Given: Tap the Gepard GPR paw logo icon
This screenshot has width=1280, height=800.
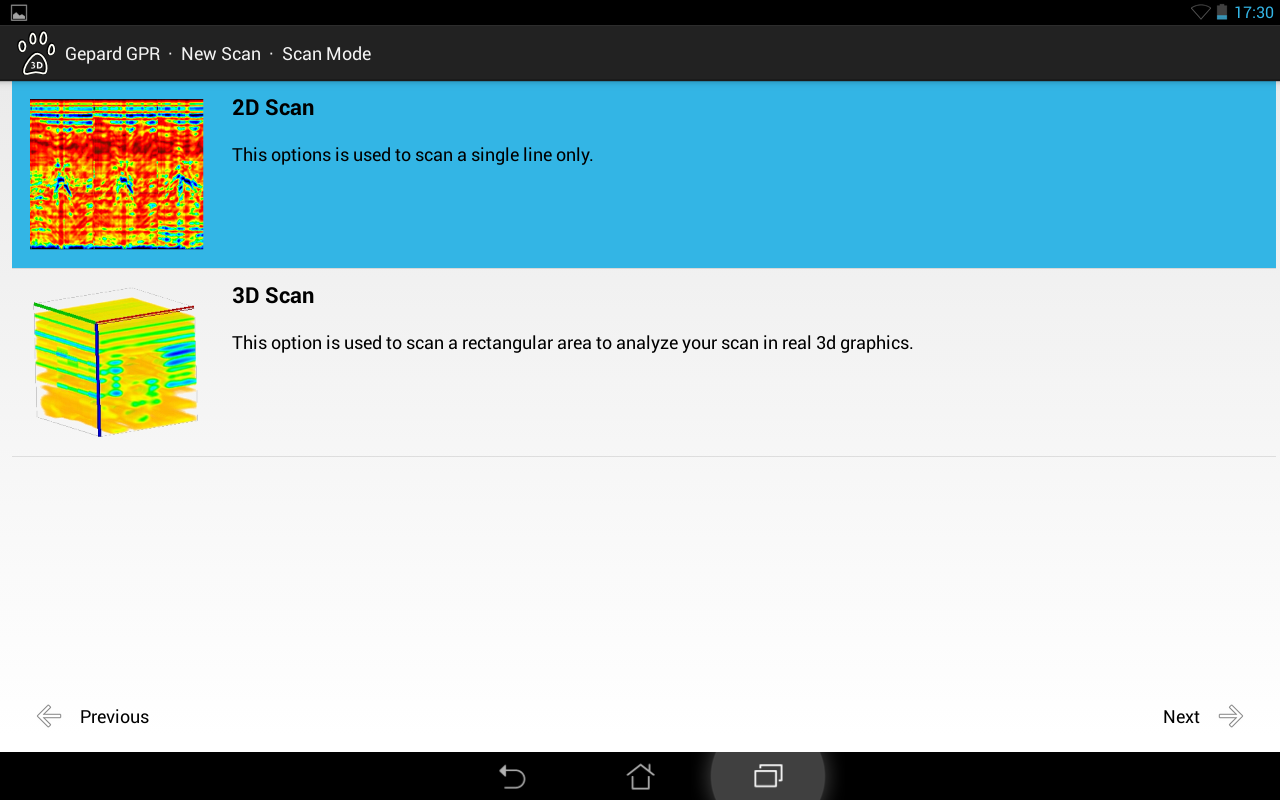Looking at the screenshot, I should tap(36, 53).
